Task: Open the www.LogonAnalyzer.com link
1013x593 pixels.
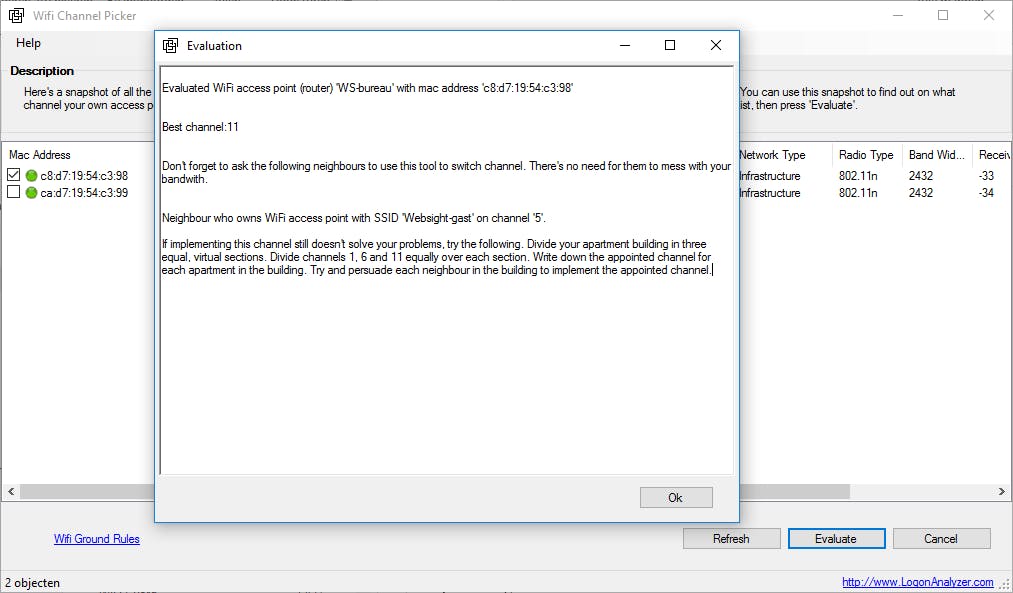Action: [917, 582]
